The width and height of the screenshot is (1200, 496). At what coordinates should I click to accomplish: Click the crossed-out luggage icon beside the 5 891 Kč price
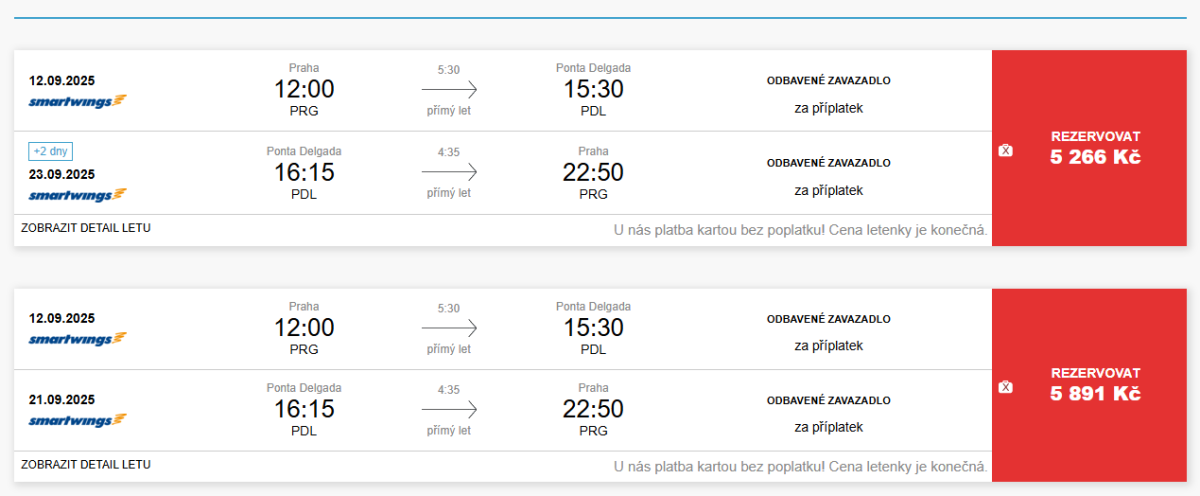(x=1006, y=387)
